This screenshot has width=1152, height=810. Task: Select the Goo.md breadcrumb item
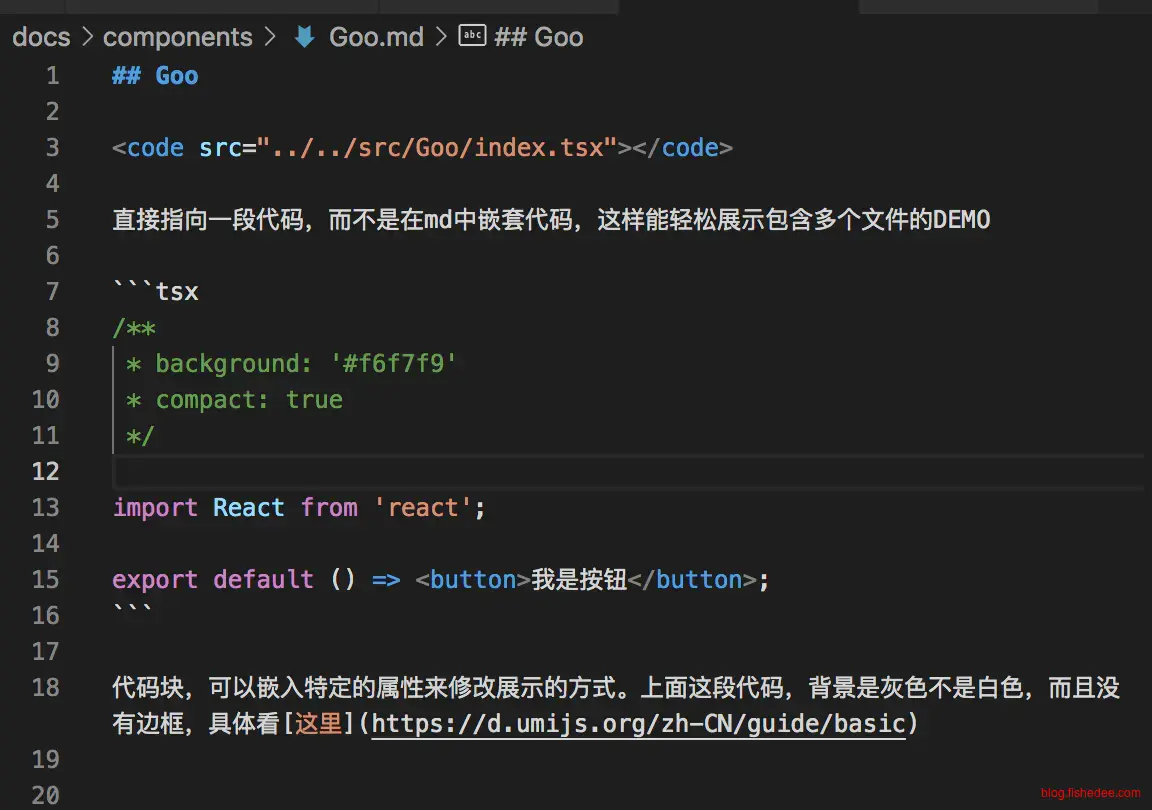(x=376, y=37)
